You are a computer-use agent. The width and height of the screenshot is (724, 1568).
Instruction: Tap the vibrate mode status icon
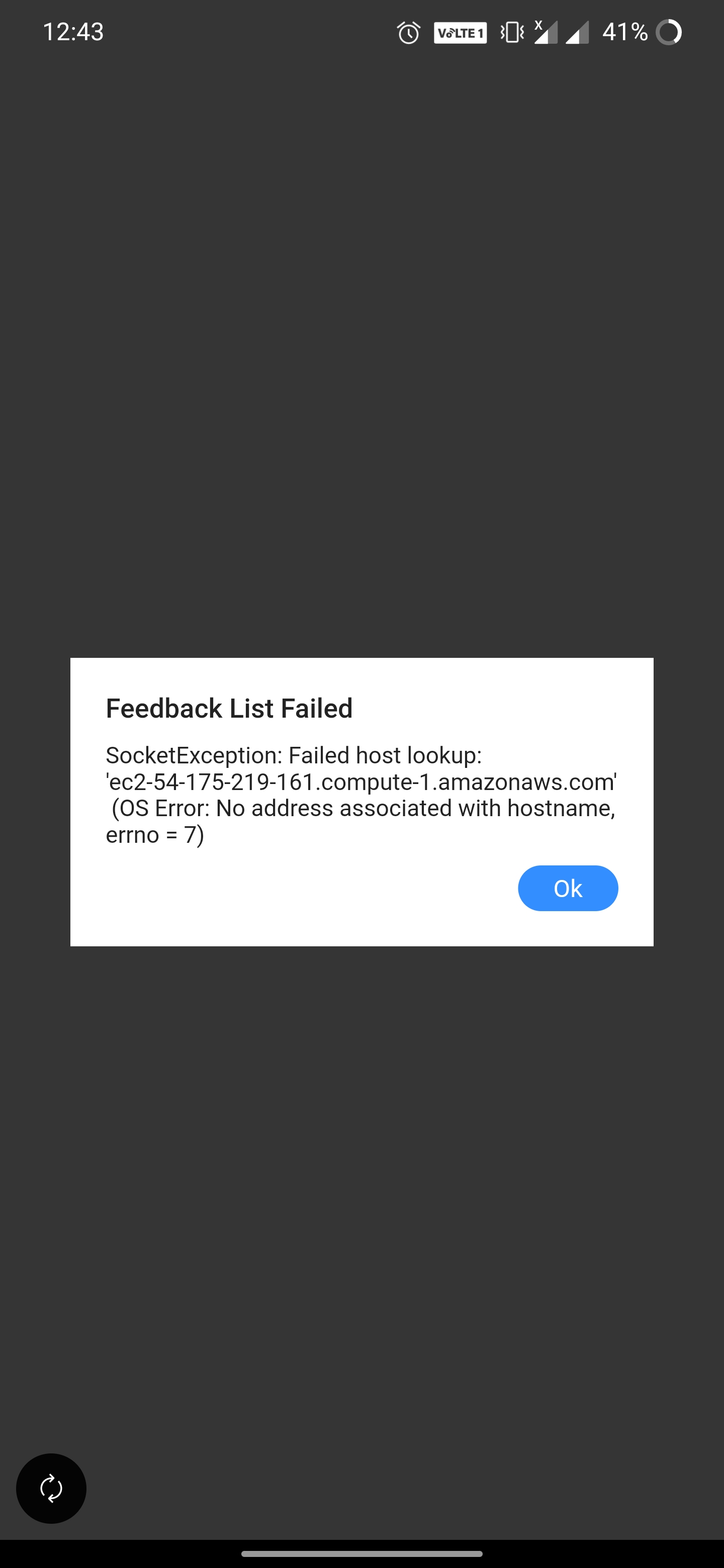pos(511,32)
